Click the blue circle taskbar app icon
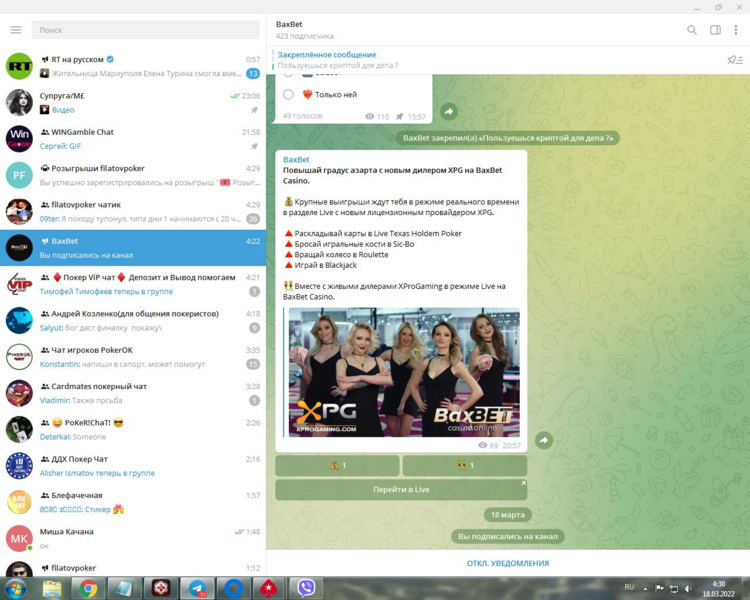The width and height of the screenshot is (750, 600). click(x=233, y=588)
